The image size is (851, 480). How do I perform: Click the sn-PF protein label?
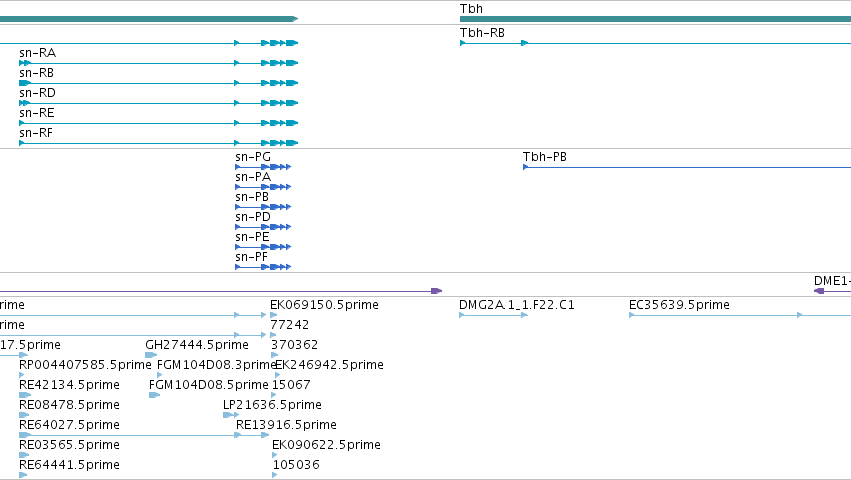(x=251, y=257)
